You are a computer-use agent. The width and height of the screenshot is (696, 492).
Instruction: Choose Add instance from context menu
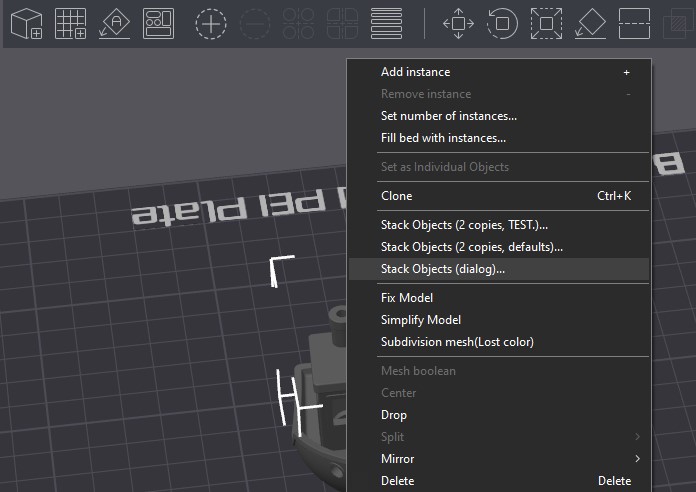(499, 72)
